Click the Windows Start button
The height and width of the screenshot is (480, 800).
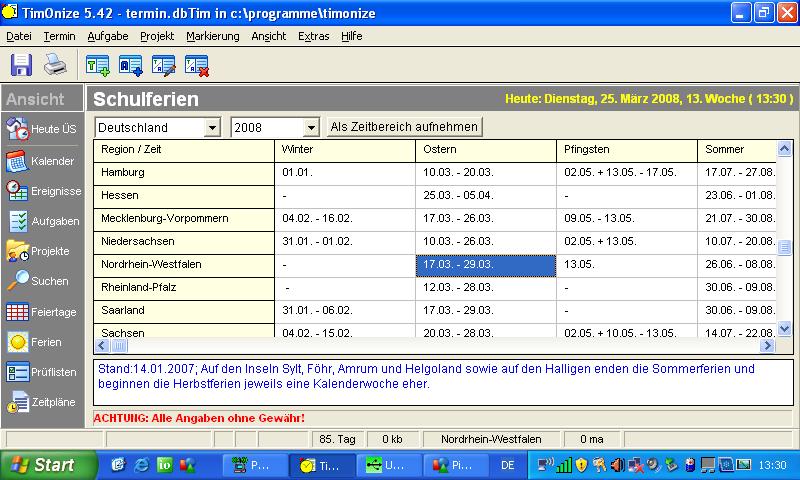click(42, 465)
